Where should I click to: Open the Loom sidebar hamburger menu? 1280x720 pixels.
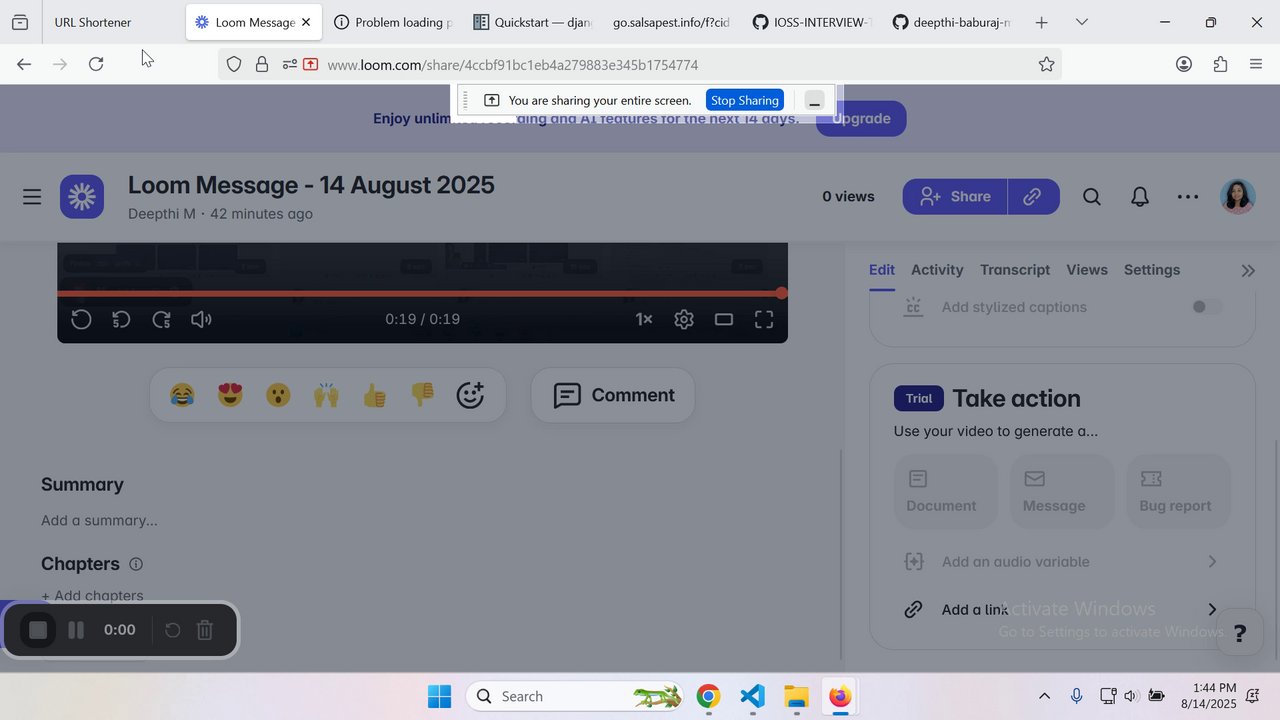point(32,197)
